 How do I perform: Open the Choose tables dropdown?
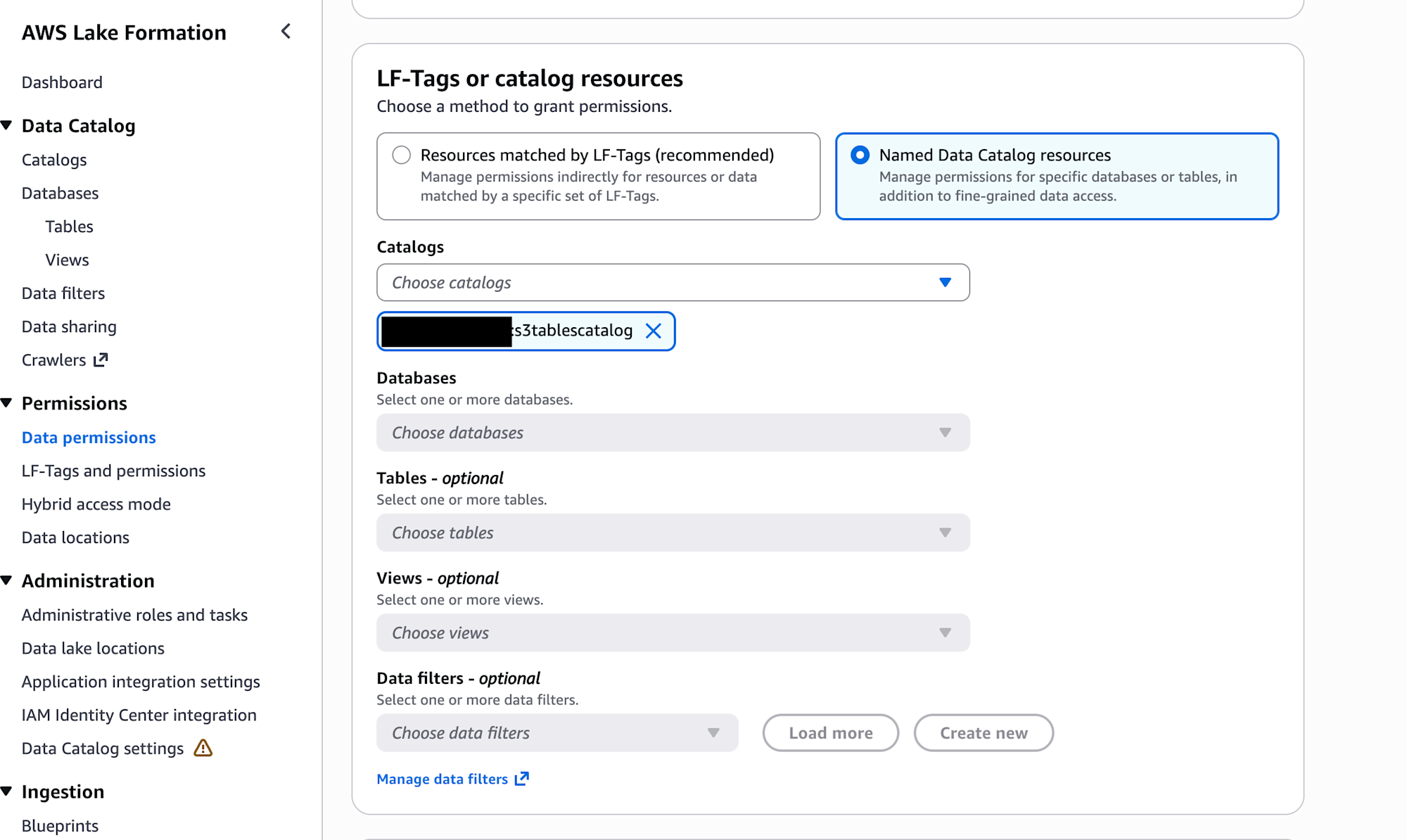click(x=673, y=533)
